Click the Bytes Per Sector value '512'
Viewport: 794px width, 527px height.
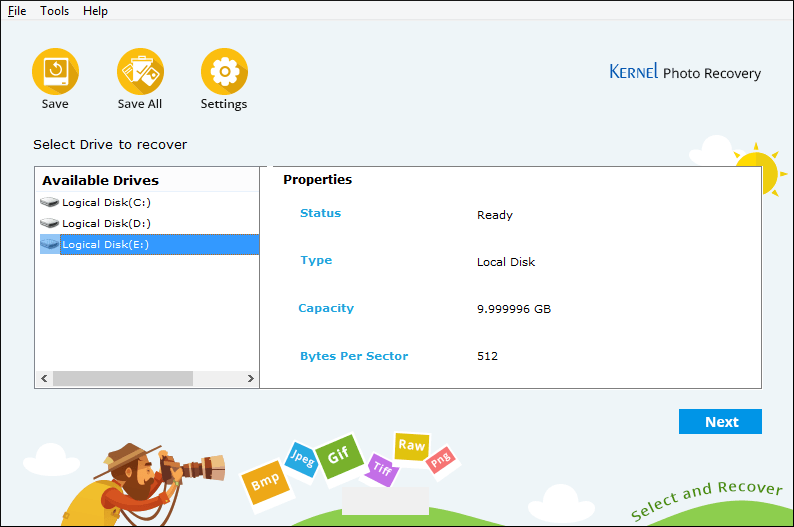(487, 356)
